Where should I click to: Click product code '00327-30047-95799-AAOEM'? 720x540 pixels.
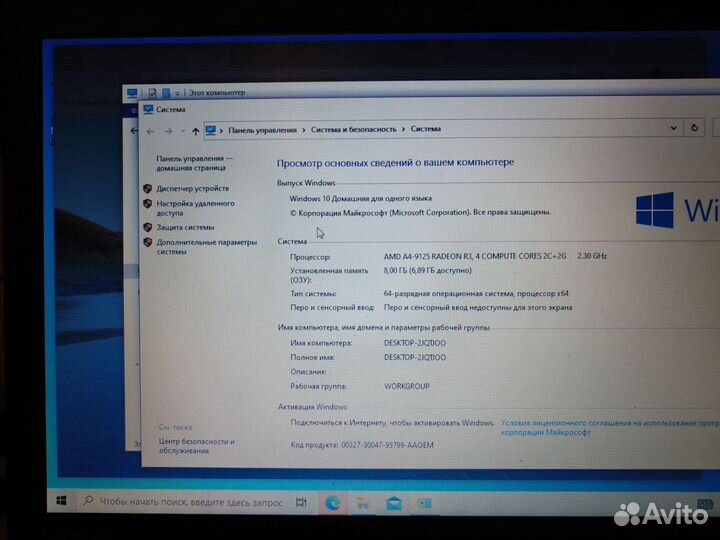387,445
